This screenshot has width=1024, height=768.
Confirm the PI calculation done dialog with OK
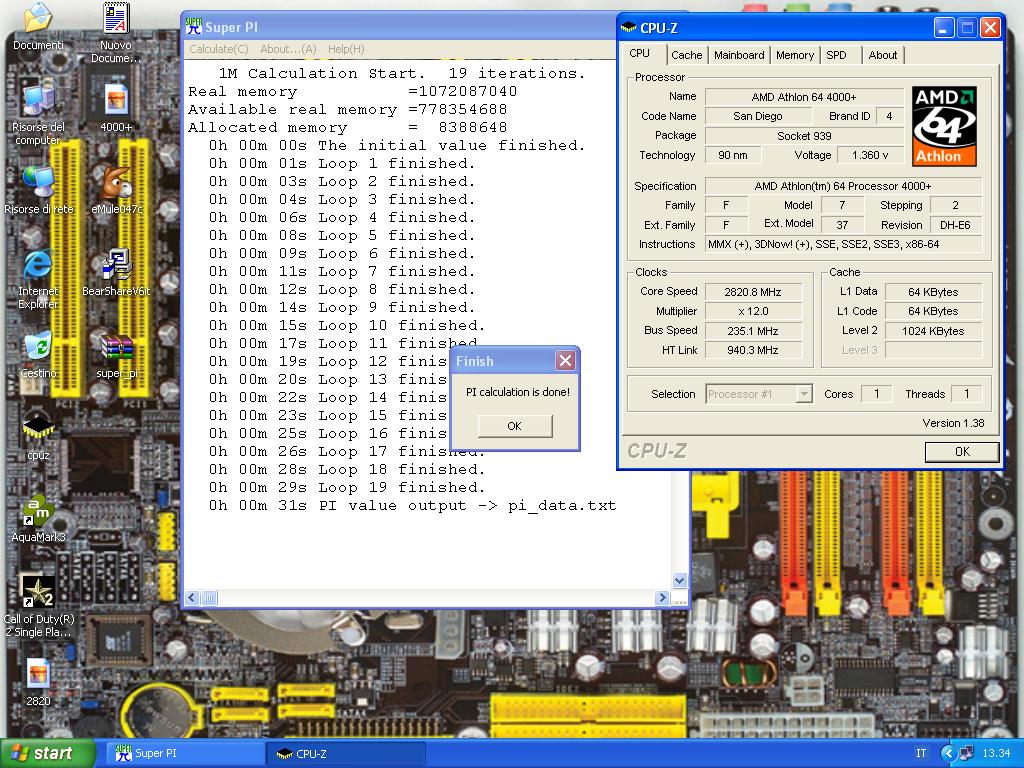(515, 426)
